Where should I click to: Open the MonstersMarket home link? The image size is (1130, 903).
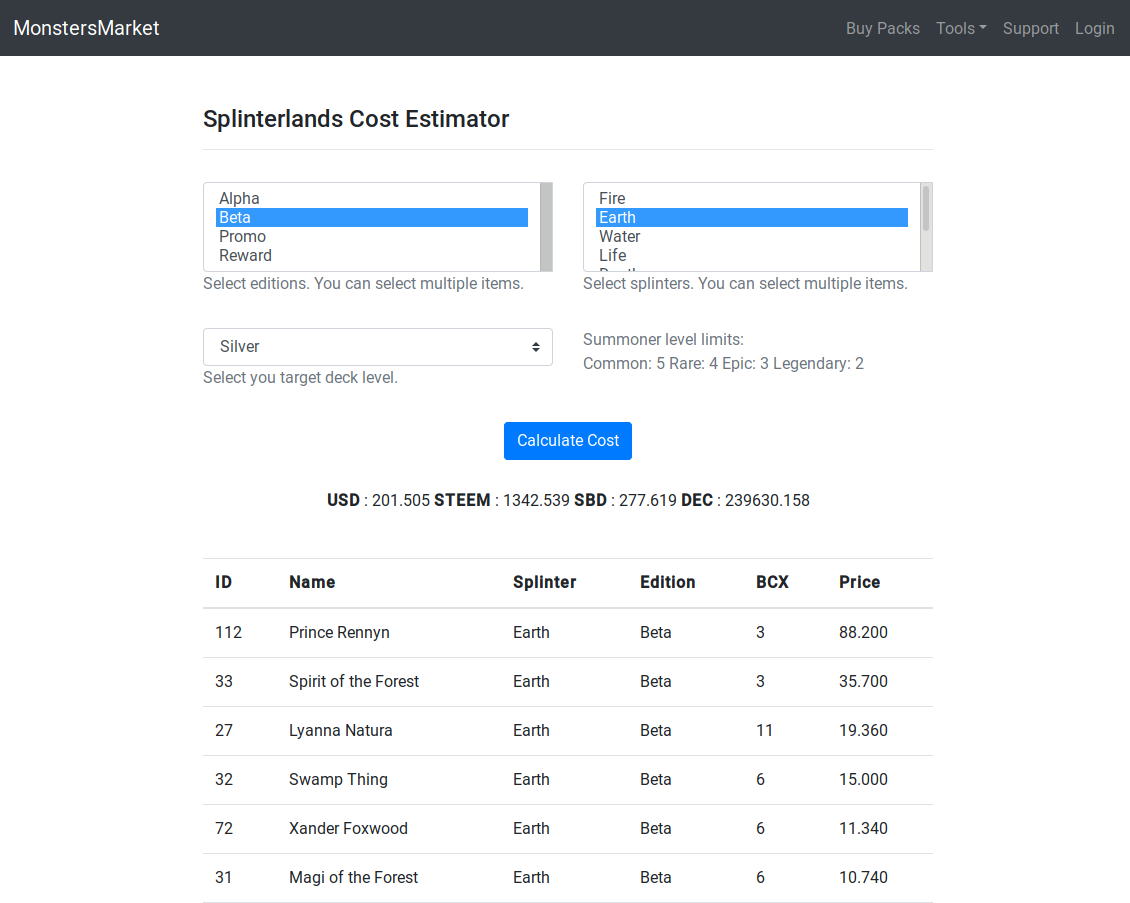(86, 28)
